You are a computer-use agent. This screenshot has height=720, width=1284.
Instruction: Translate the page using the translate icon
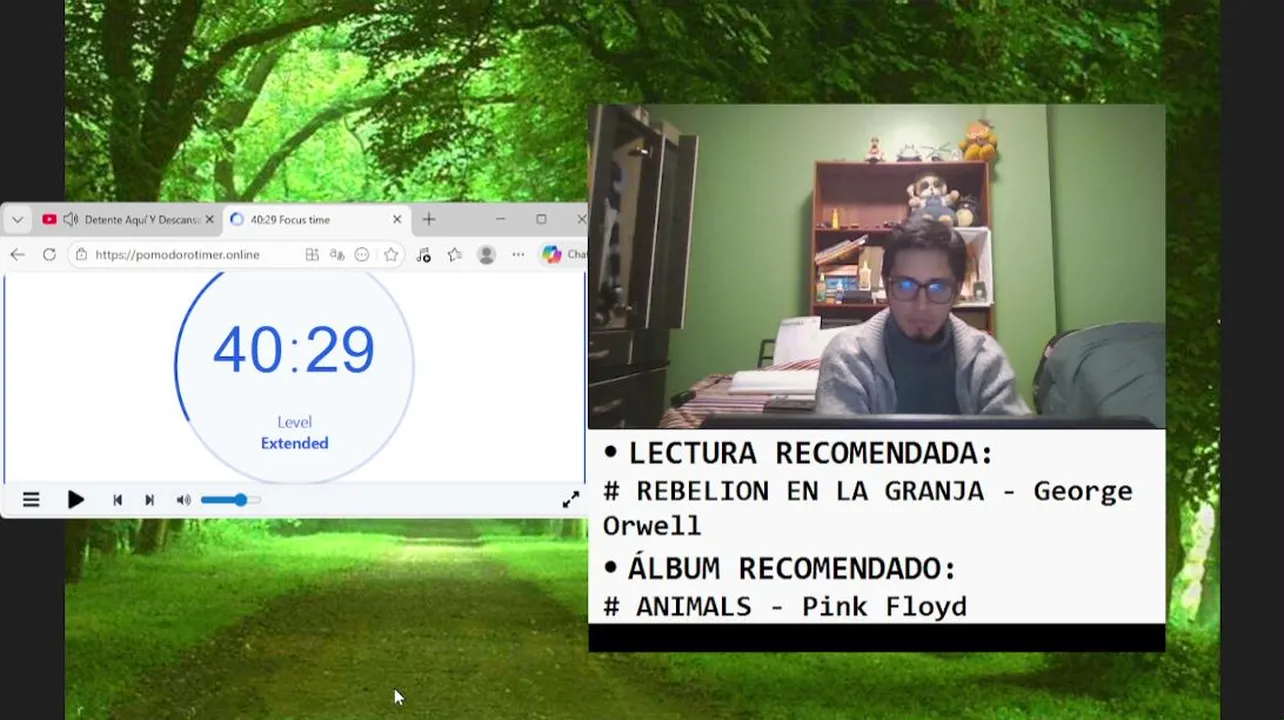click(337, 255)
